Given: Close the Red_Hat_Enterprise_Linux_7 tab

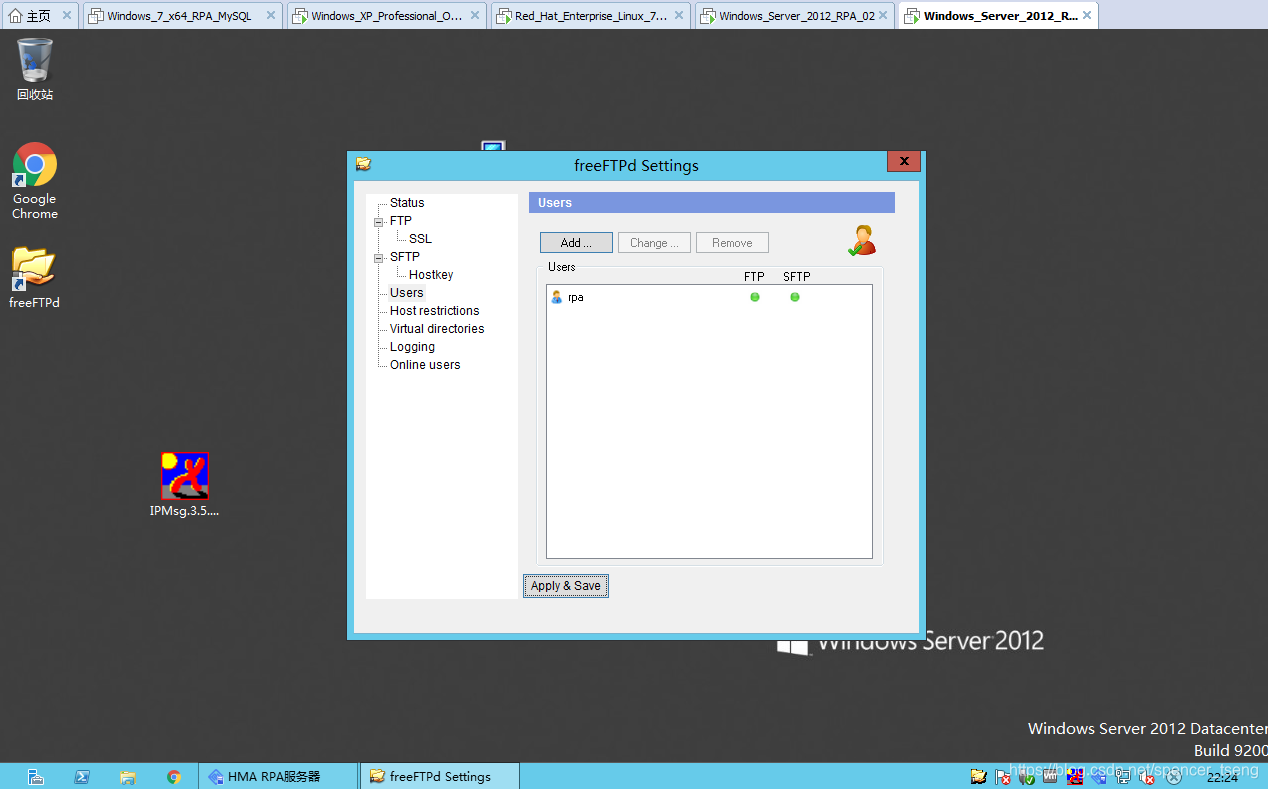Looking at the screenshot, I should pos(679,16).
